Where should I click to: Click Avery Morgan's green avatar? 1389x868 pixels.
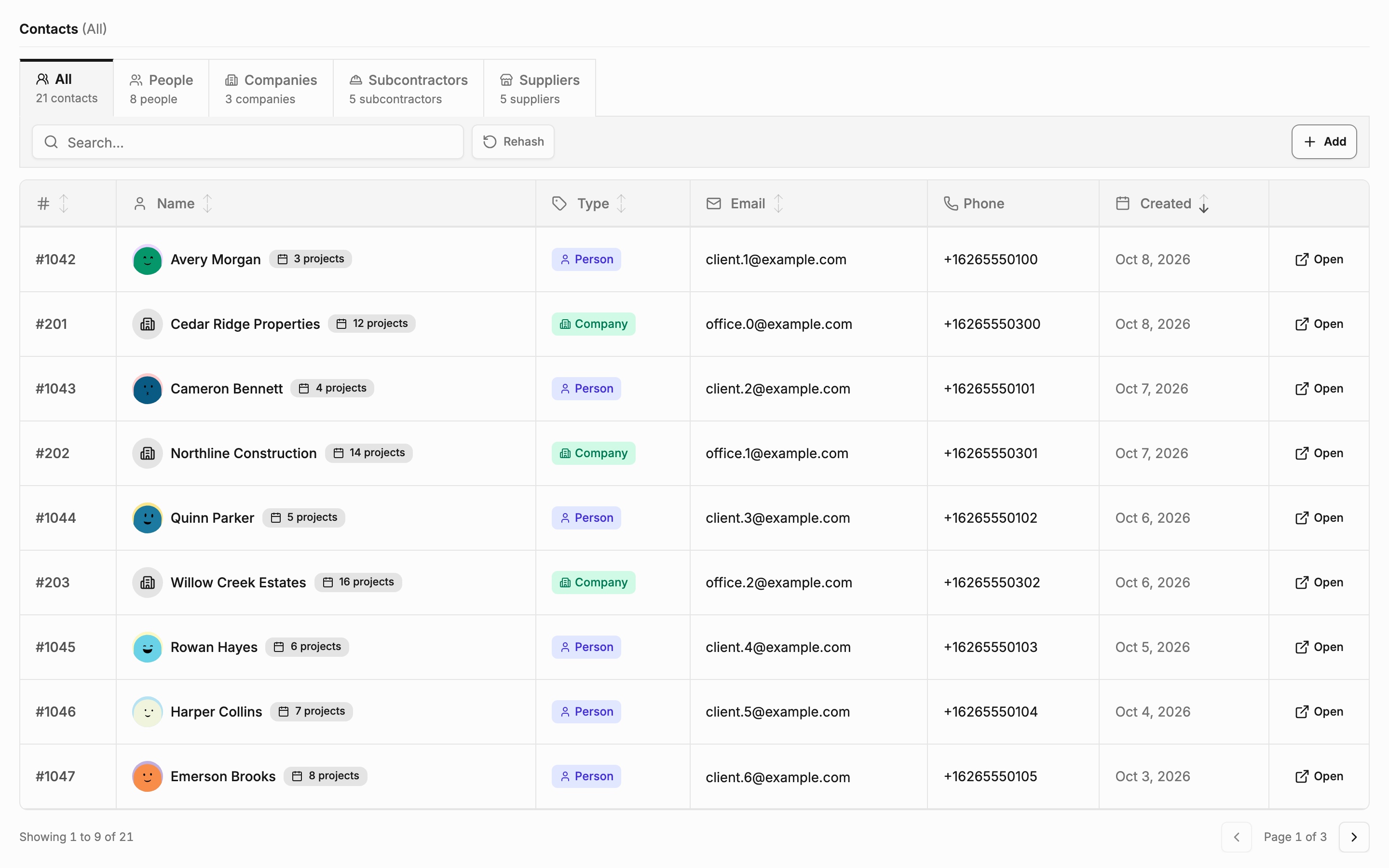[x=148, y=259]
